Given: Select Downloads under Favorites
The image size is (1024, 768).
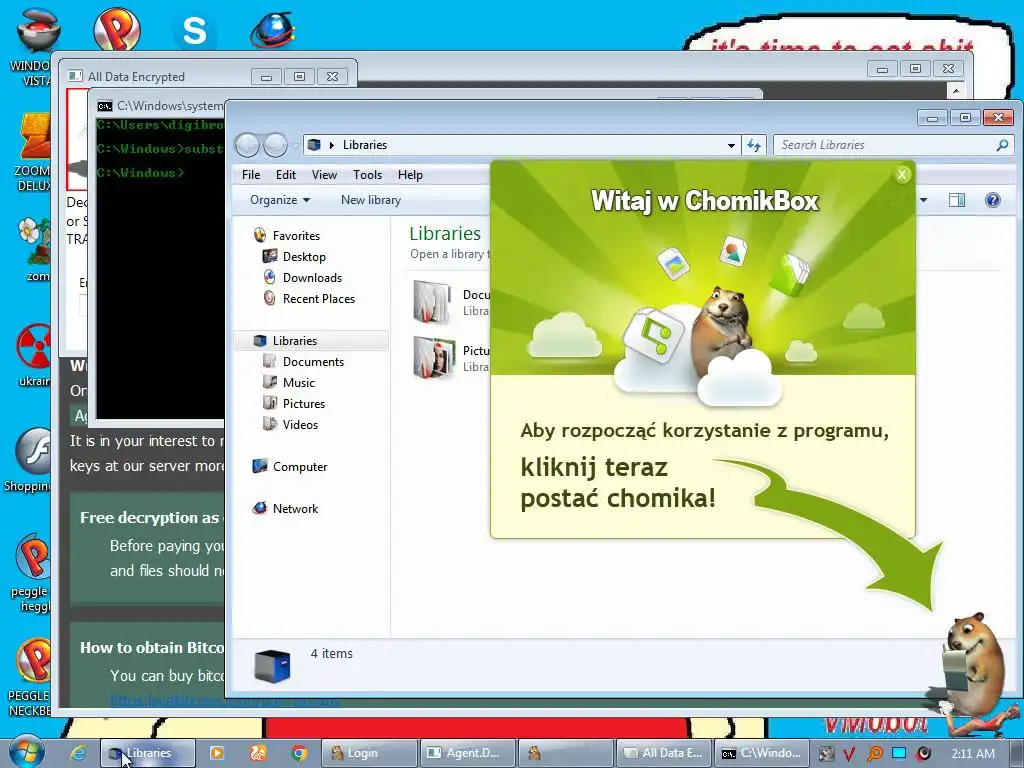Looking at the screenshot, I should pyautogui.click(x=312, y=278).
